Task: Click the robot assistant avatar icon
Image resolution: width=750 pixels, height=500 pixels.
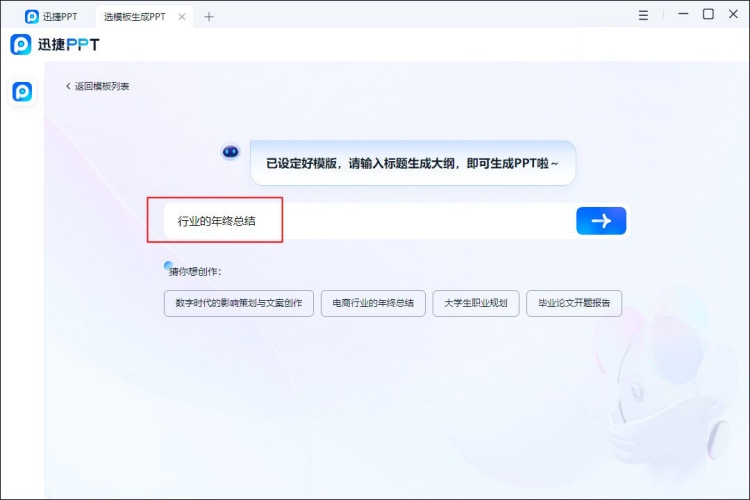Action: click(x=231, y=152)
